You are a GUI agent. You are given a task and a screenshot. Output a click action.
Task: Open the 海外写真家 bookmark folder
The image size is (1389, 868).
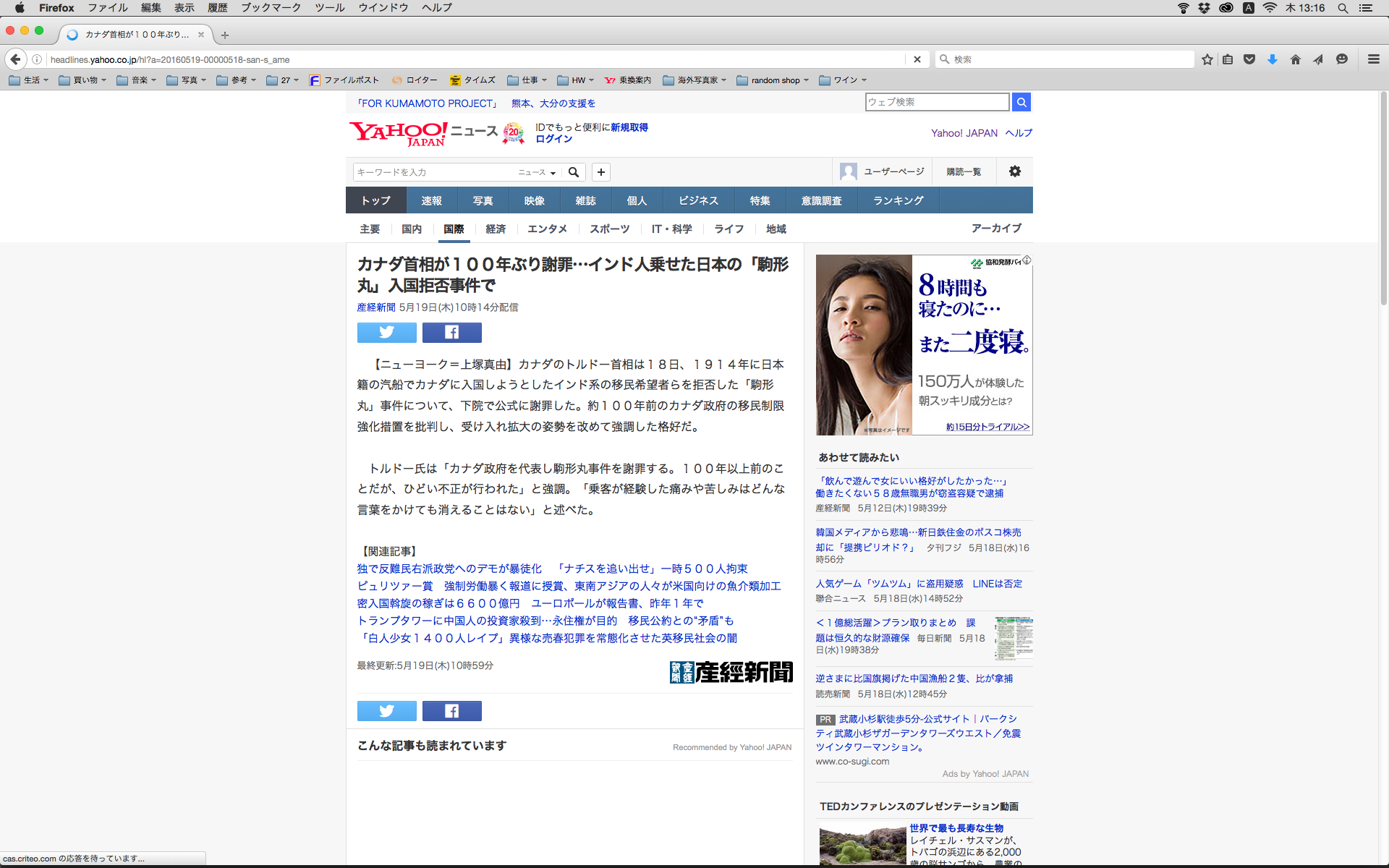694,80
